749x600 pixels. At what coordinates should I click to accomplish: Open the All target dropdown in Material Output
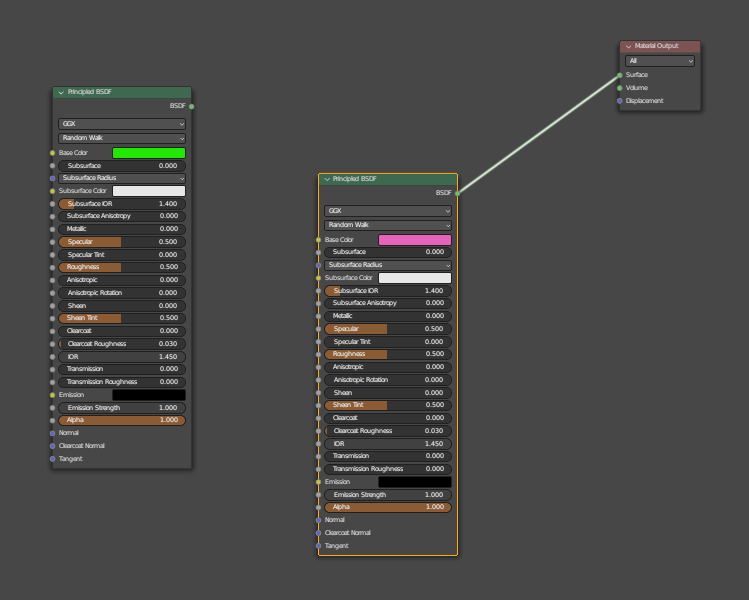point(660,61)
